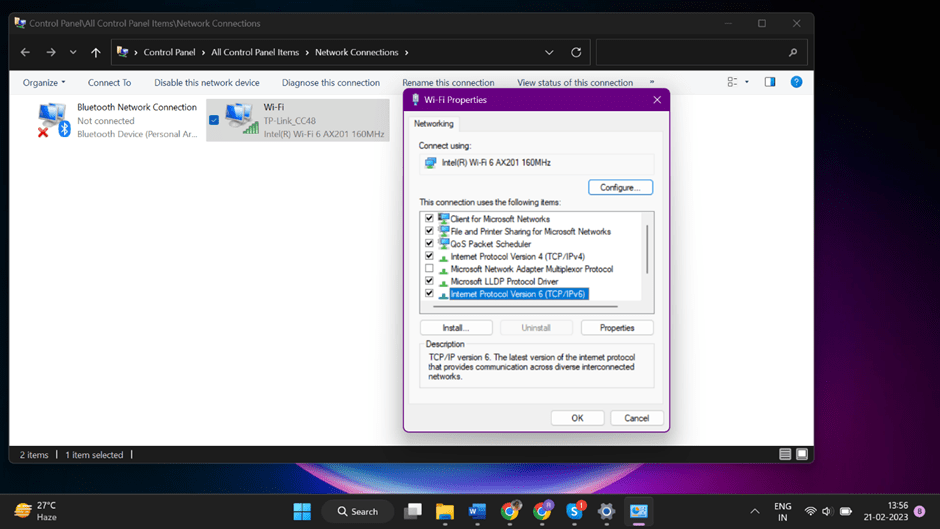This screenshot has height=529, width=940.
Task: Confirm with the OK button
Action: [577, 418]
